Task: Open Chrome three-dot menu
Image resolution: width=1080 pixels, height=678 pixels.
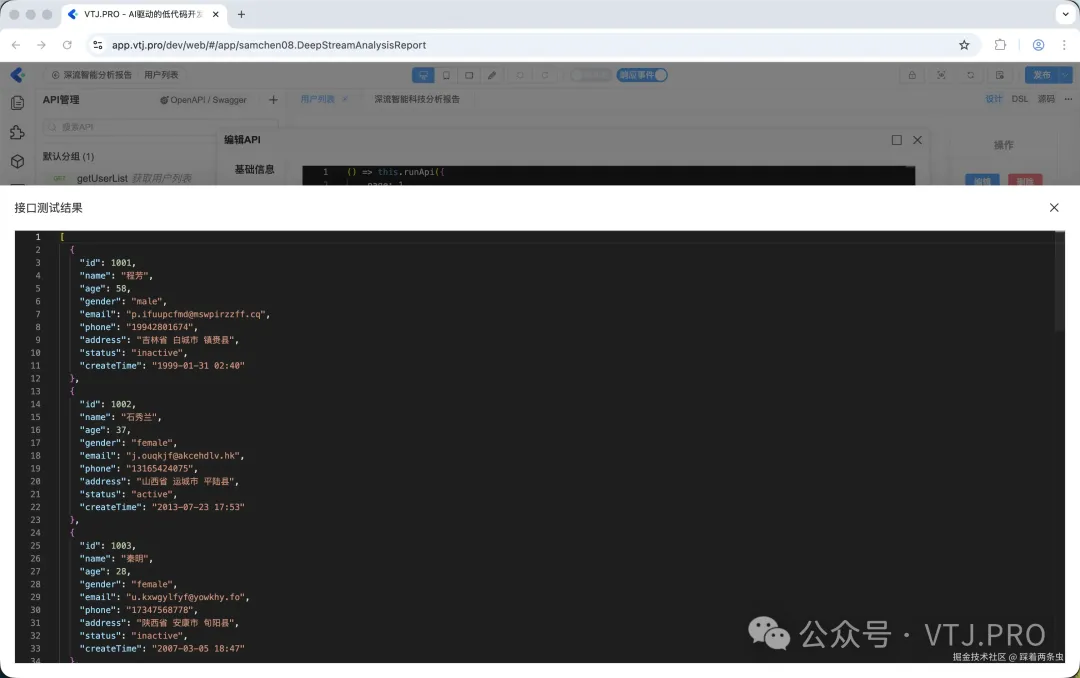Action: [1064, 45]
